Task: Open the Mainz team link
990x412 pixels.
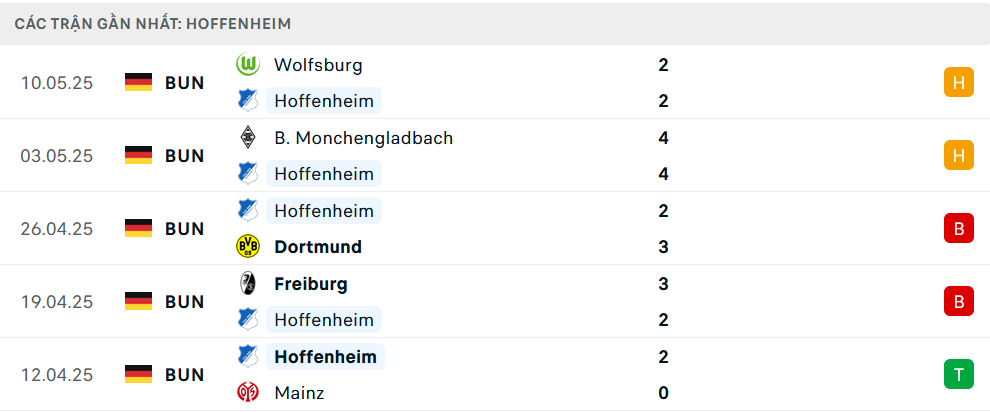Action: pyautogui.click(x=297, y=393)
